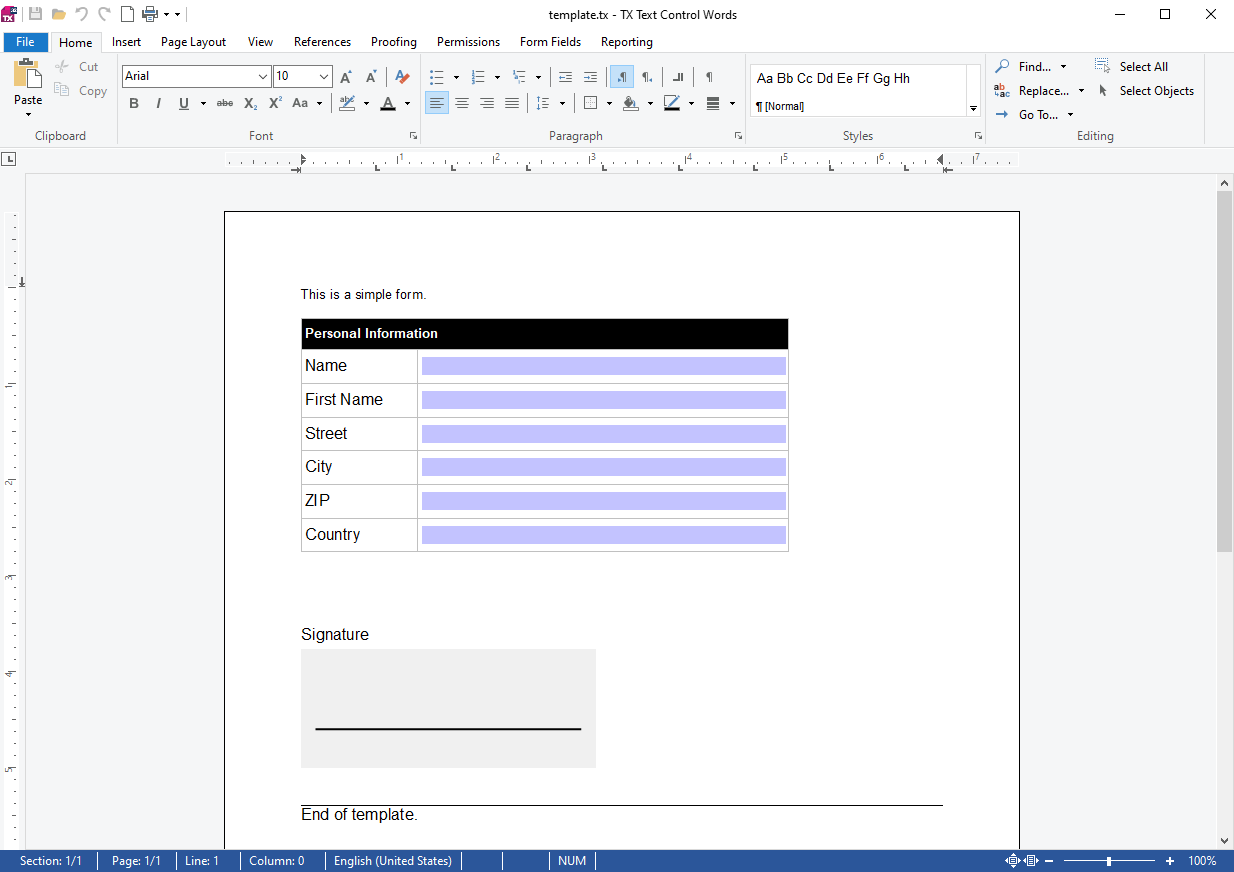Click the Open folder icon in title bar
The width and height of the screenshot is (1234, 872).
click(59, 14)
